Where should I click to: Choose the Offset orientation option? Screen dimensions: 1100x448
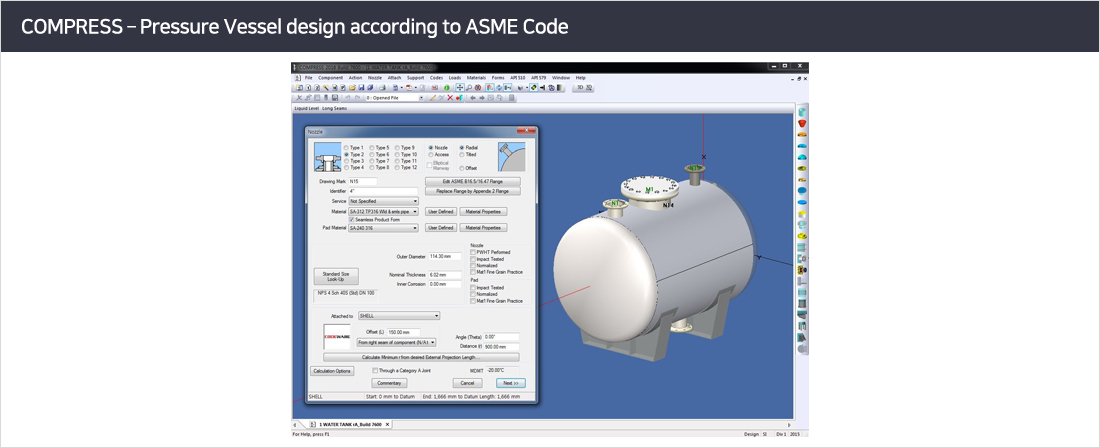[462, 168]
